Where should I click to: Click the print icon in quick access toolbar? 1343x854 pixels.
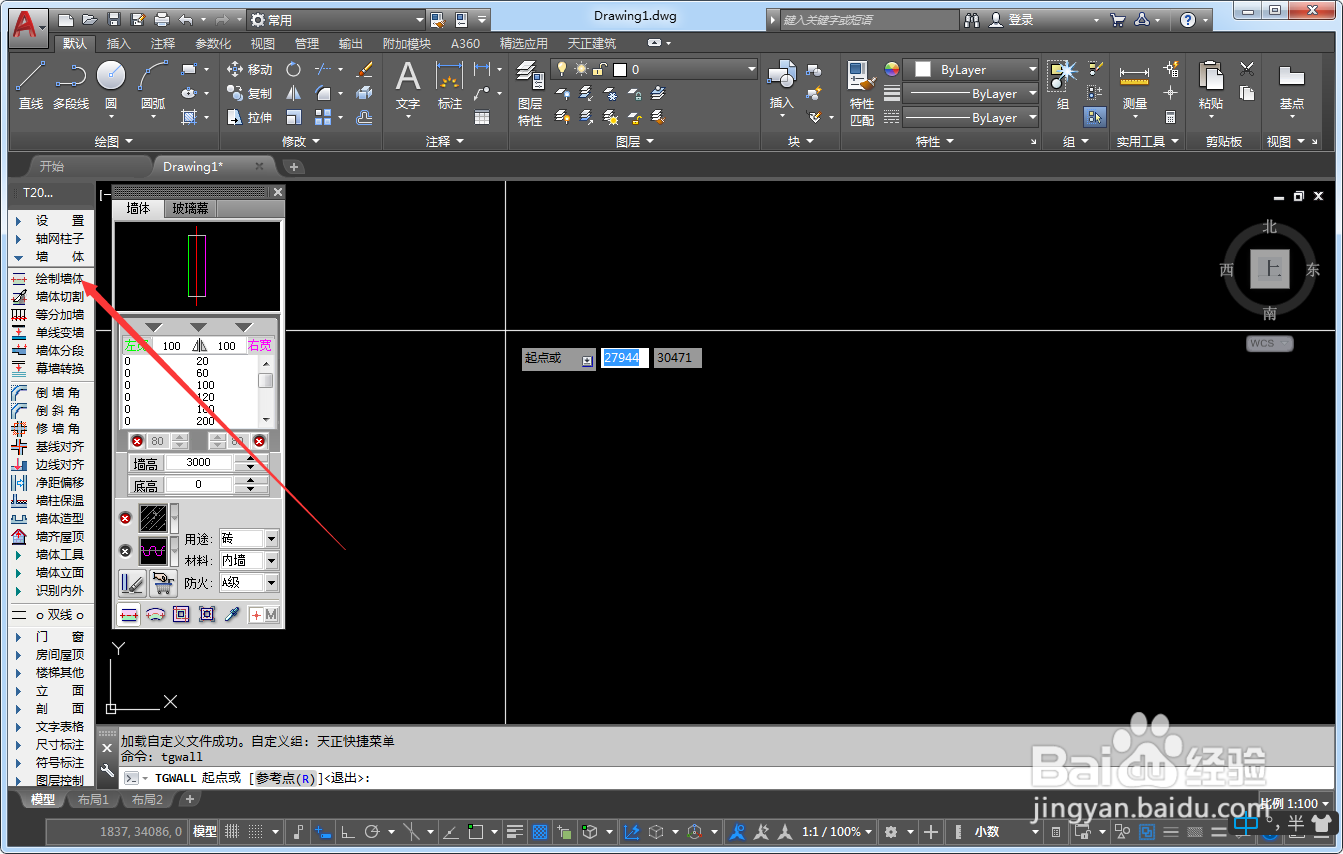[x=162, y=19]
